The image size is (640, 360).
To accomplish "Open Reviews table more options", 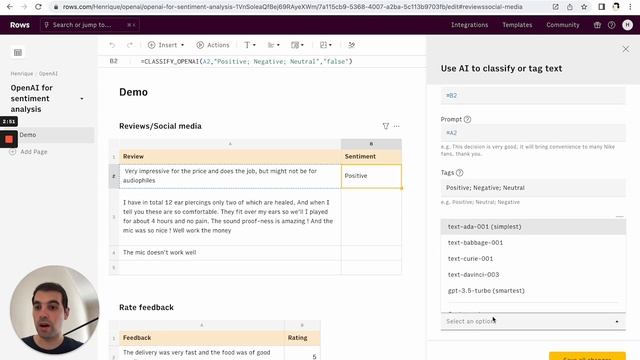I will (397, 126).
